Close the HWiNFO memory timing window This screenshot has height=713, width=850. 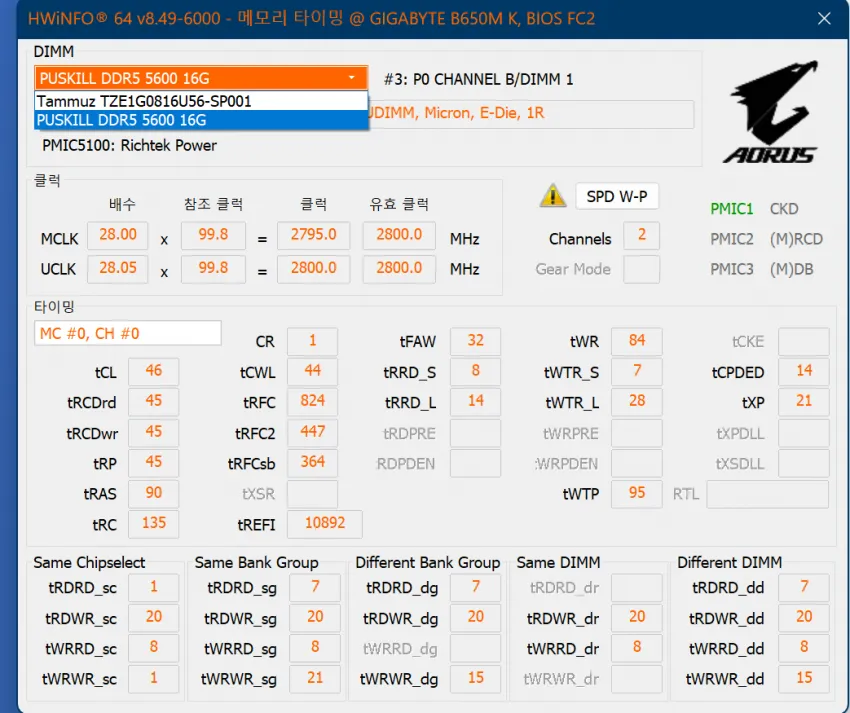pyautogui.click(x=824, y=19)
